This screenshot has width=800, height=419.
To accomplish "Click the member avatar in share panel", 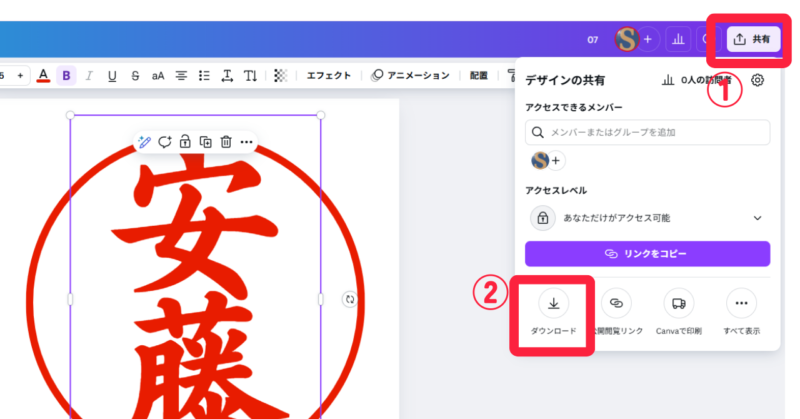I will coord(540,161).
